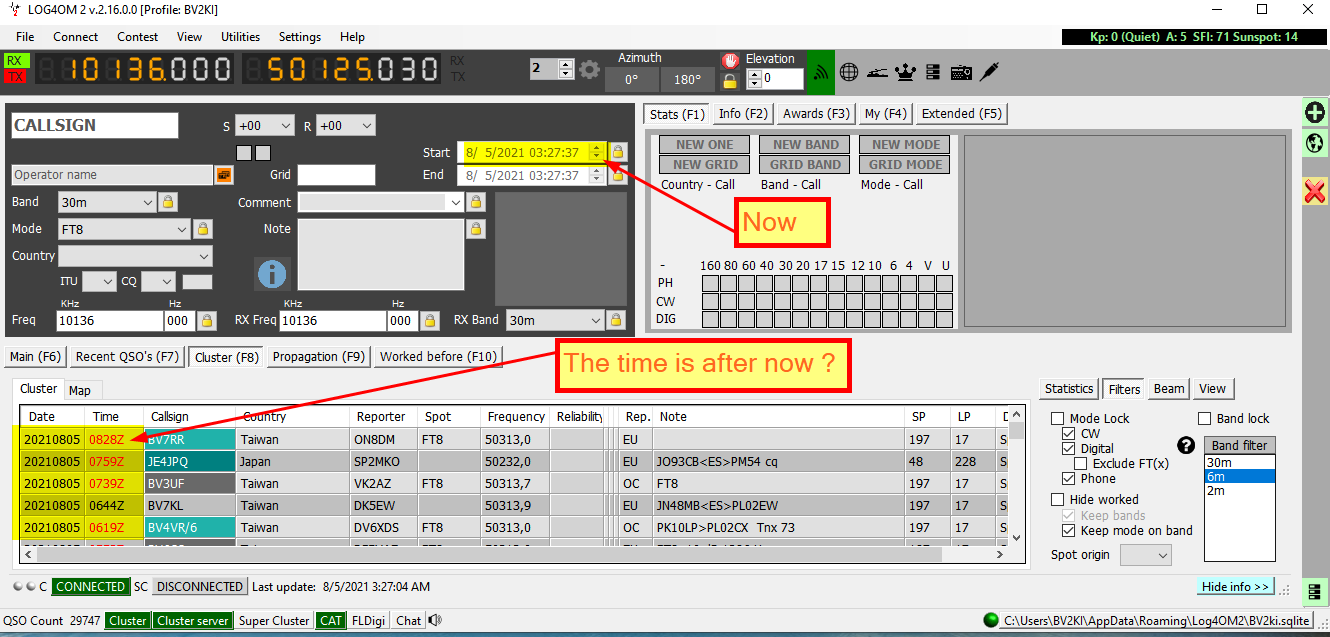The image size is (1330, 637).
Task: Click the green globe lookup icon
Action: coord(1315,143)
